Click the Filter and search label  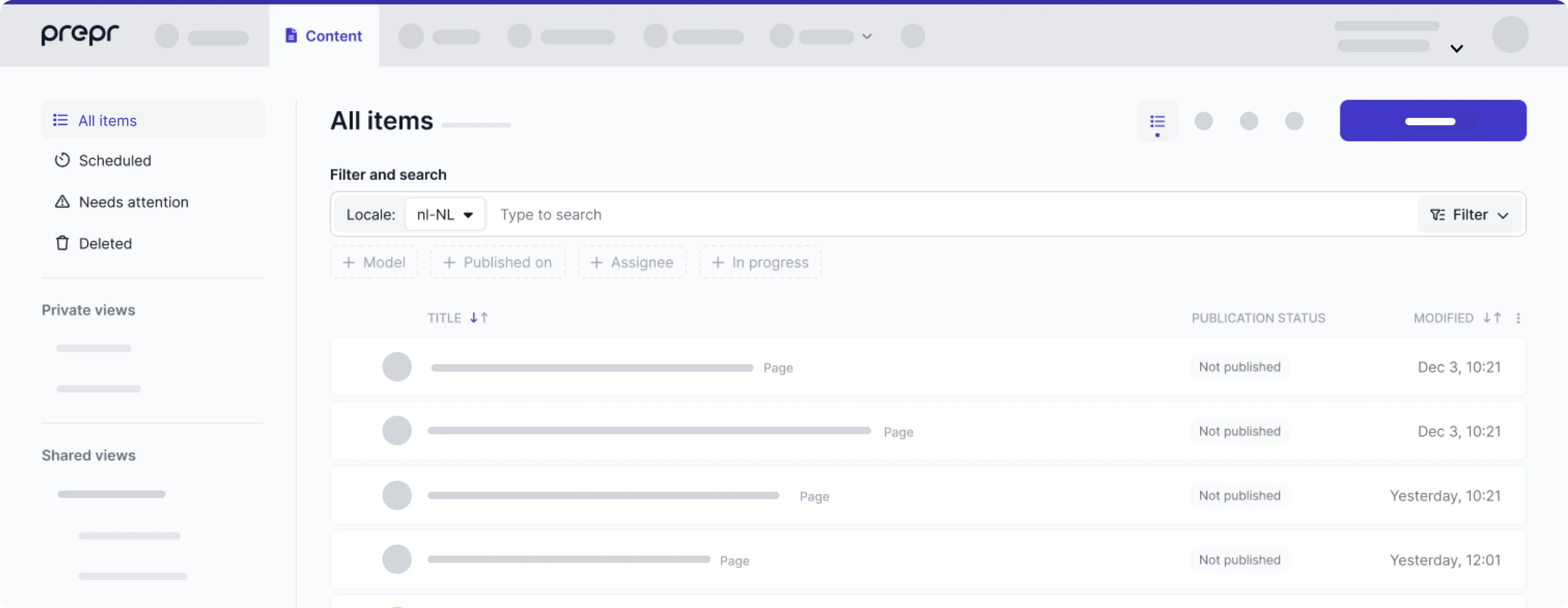tap(388, 174)
